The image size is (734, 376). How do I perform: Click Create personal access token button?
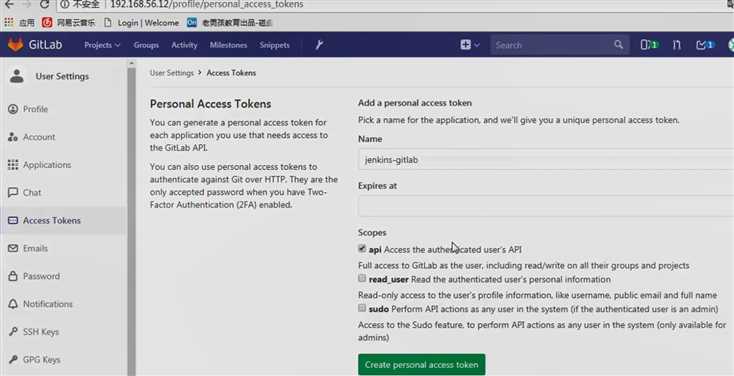click(421, 364)
